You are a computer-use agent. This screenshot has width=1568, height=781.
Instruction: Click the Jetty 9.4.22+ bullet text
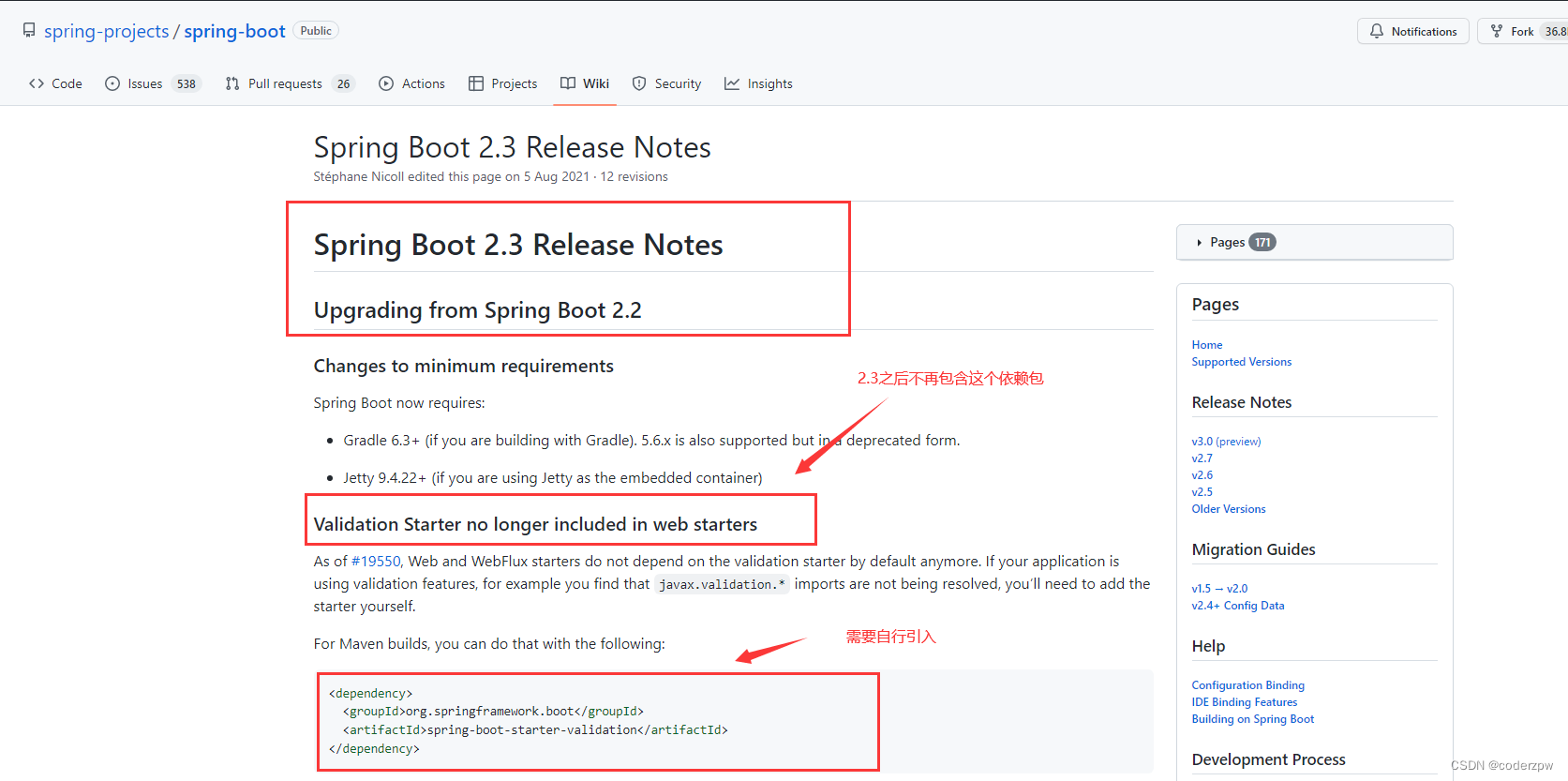[x=553, y=478]
